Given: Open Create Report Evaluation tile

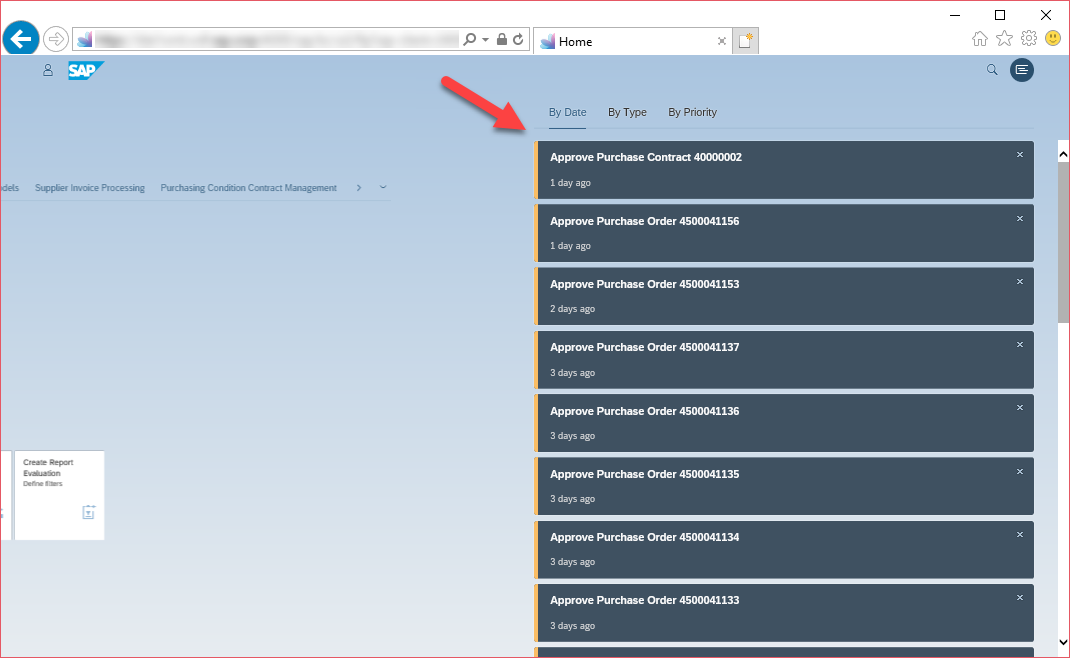Looking at the screenshot, I should tap(59, 495).
